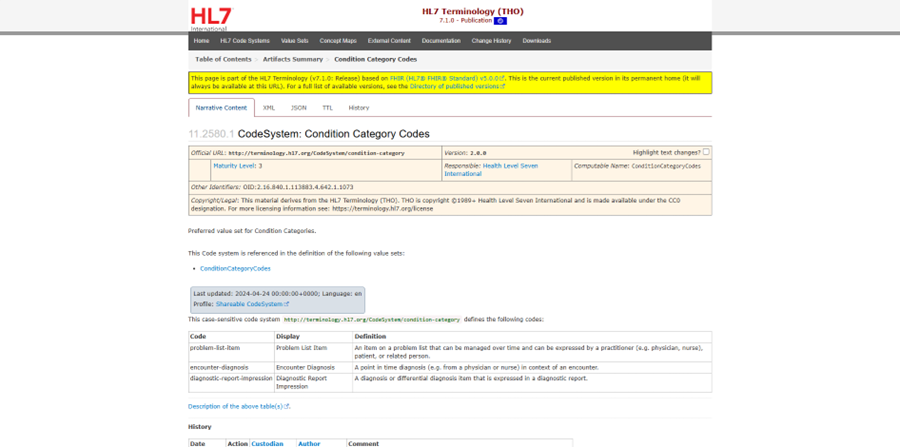Click the official URL text
The image size is (900, 447).
(316, 153)
